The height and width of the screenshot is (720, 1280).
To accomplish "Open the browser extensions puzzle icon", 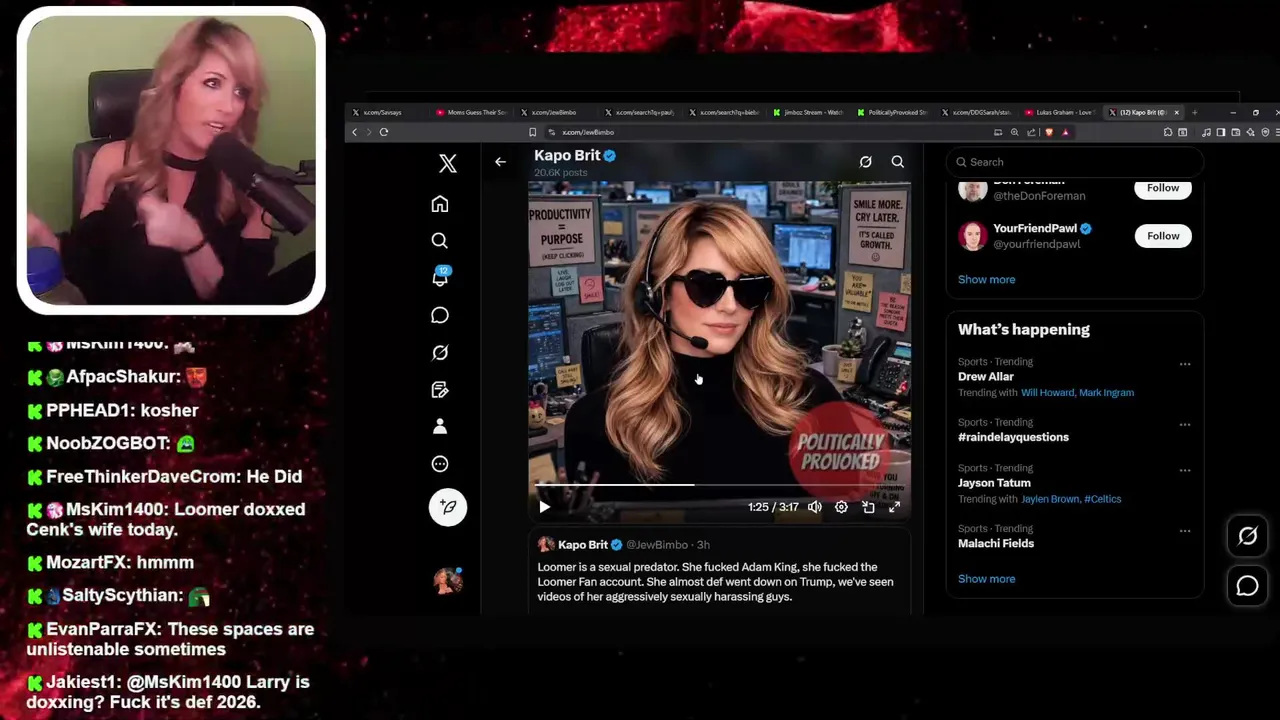I will [1167, 132].
